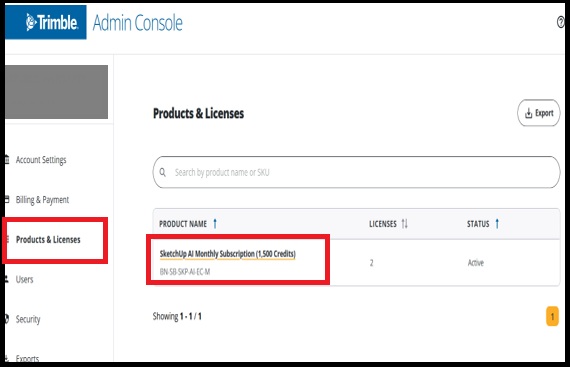Click the Security shield icon

pyautogui.click(x=7, y=319)
